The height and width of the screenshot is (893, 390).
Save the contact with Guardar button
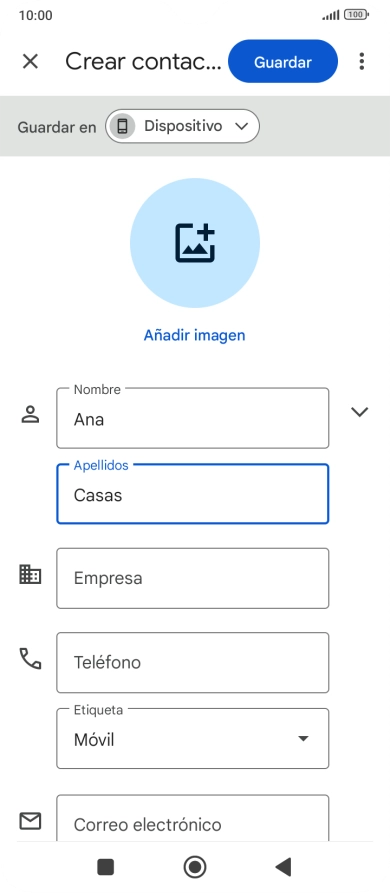pyautogui.click(x=283, y=62)
